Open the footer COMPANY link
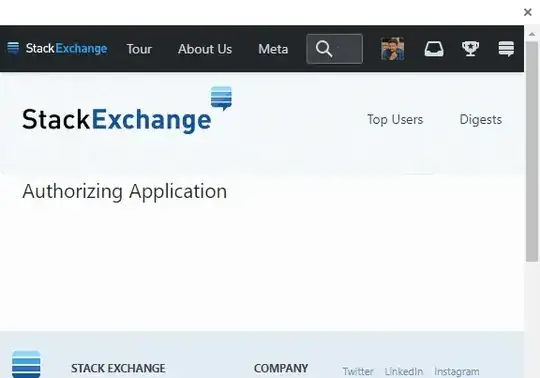This screenshot has width=540, height=378. click(x=281, y=368)
